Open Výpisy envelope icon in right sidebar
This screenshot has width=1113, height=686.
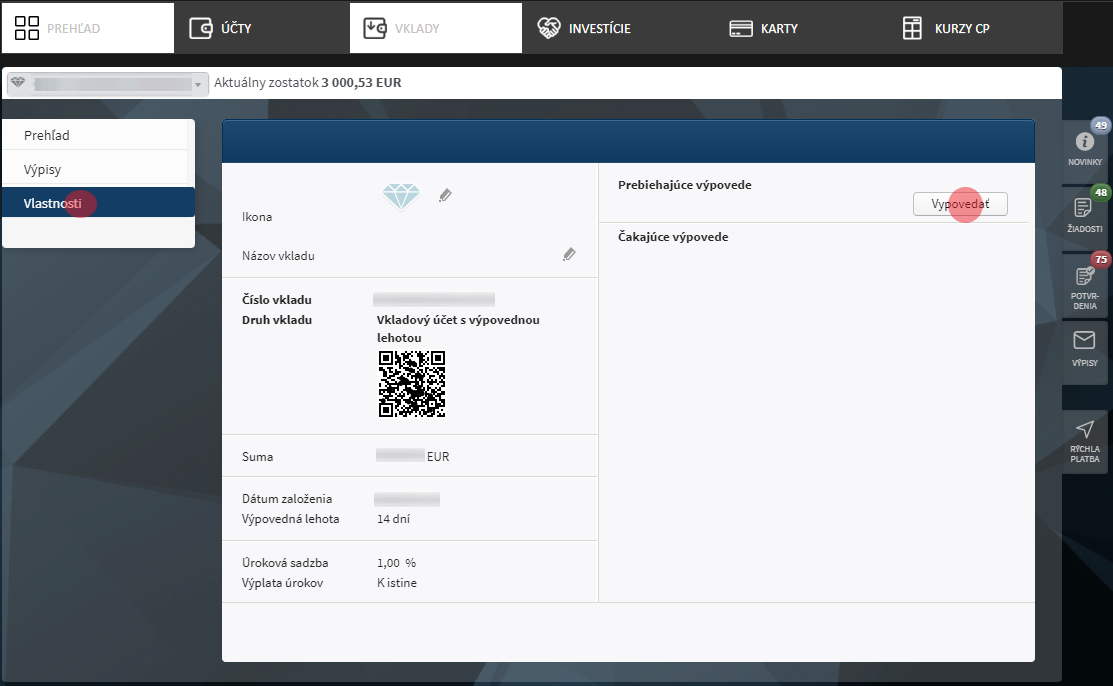(1084, 348)
